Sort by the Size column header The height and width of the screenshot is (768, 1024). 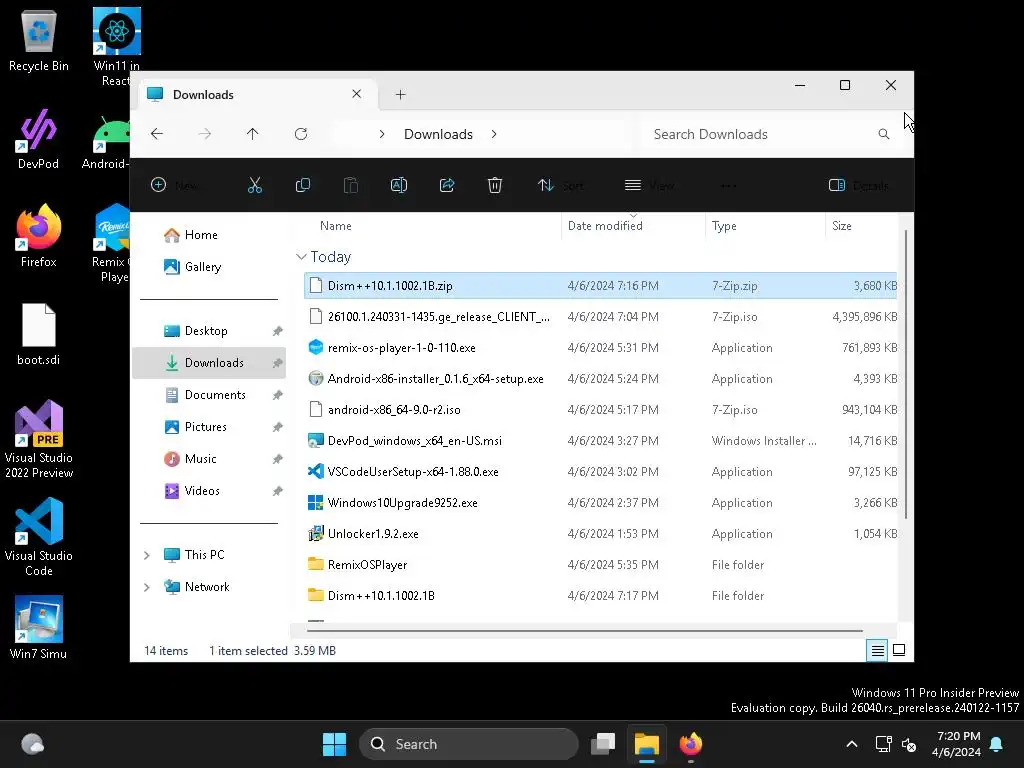click(x=842, y=226)
